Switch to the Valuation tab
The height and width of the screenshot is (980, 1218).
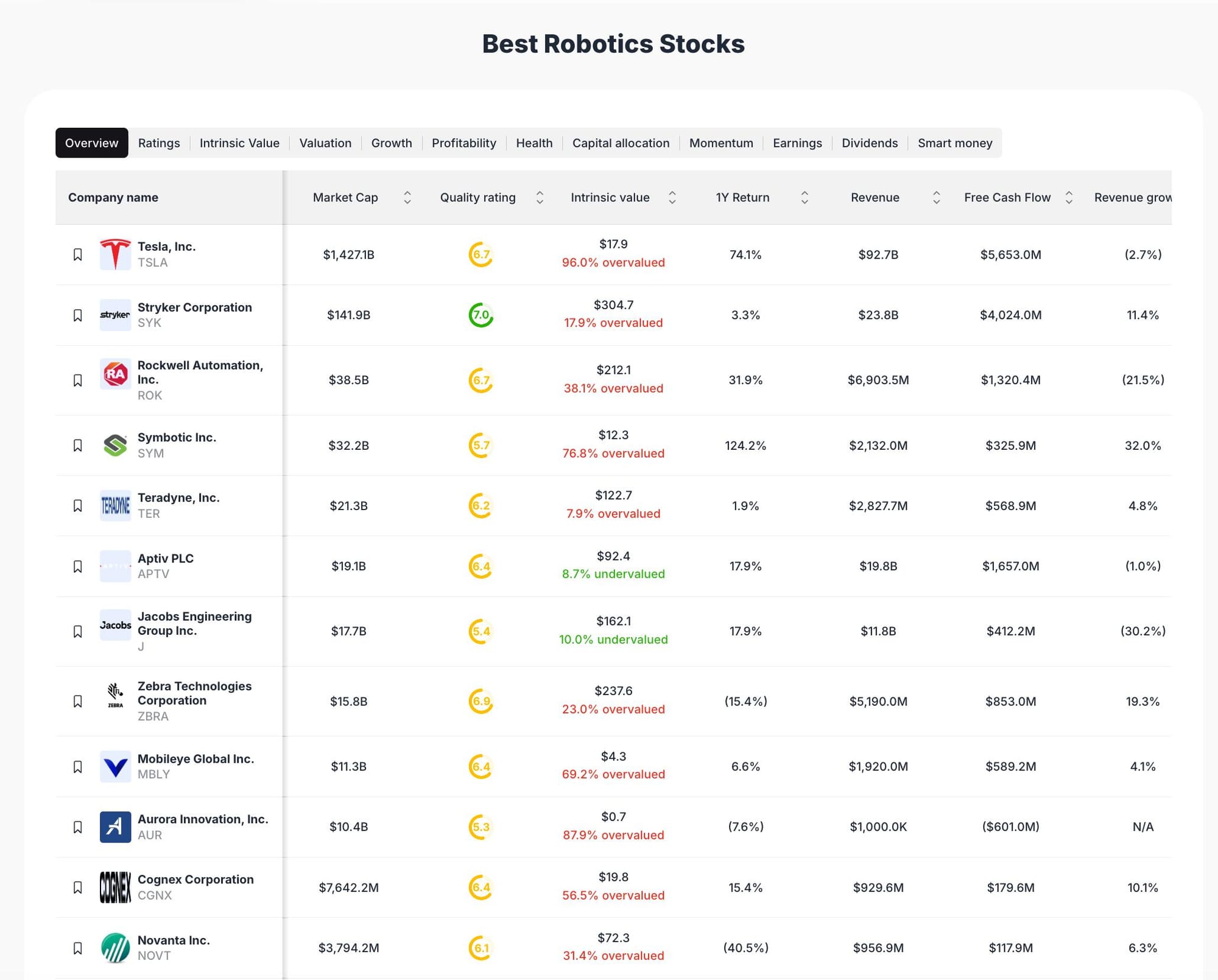[325, 143]
